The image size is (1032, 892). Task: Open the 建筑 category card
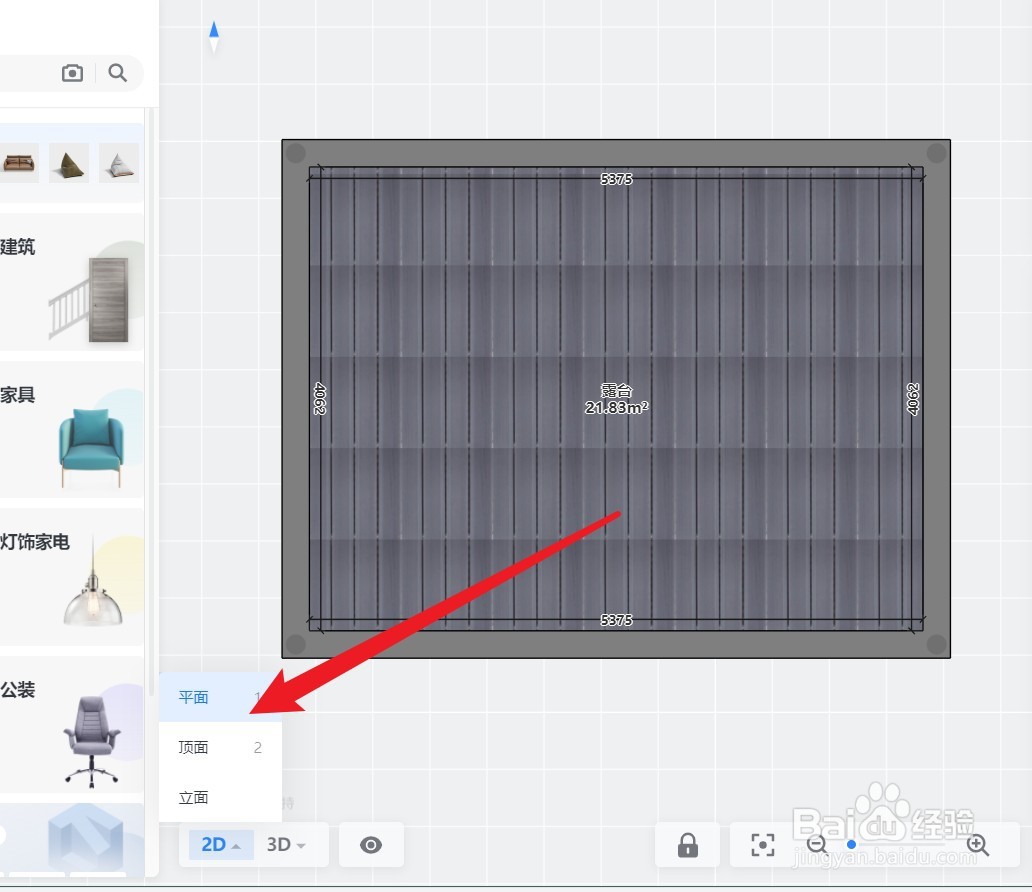pos(71,282)
